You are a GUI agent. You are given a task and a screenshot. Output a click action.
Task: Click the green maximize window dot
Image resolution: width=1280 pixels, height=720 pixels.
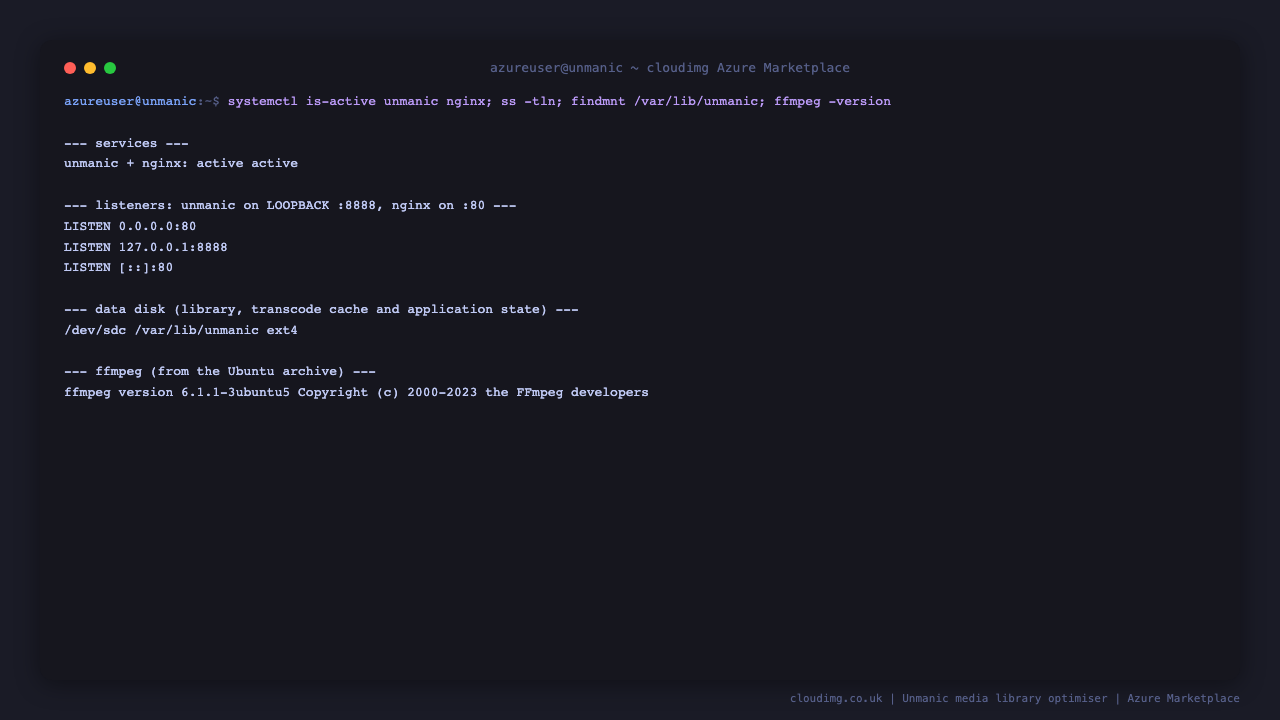click(x=110, y=68)
